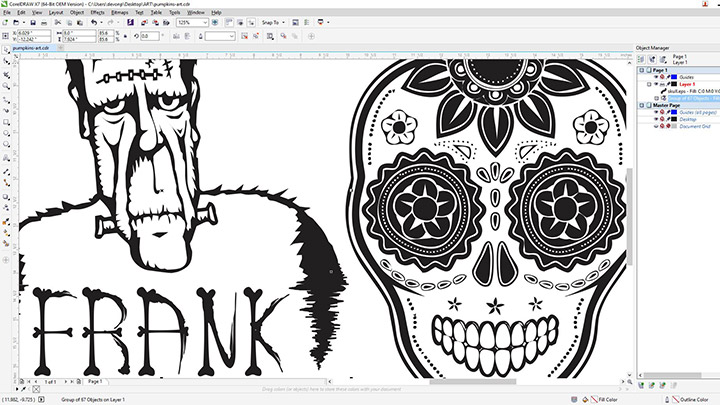The height and width of the screenshot is (405, 720).
Task: Toggle the lock ratio padlock
Action: coord(125,36)
